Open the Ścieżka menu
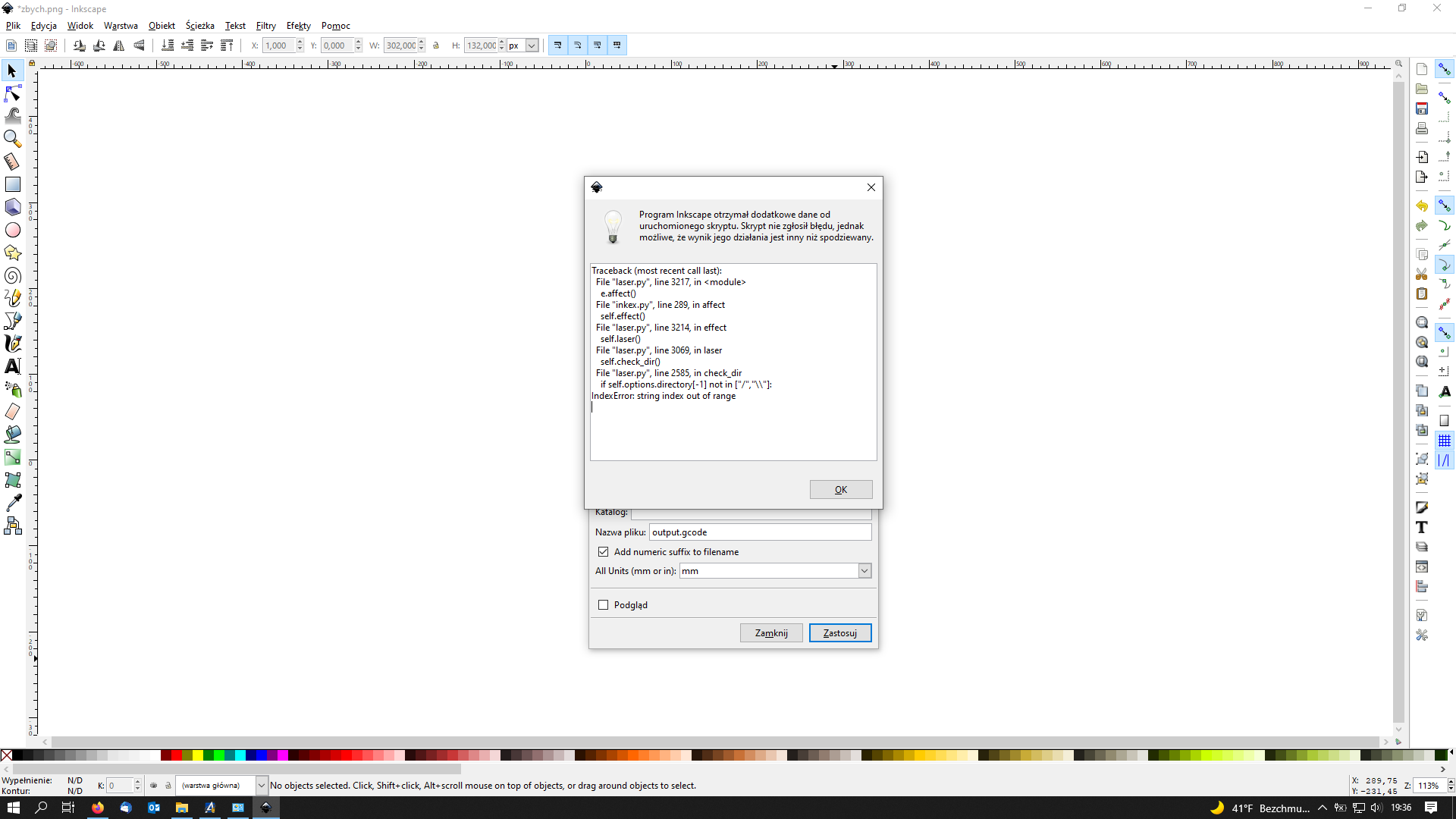This screenshot has height=819, width=1456. coord(199,26)
